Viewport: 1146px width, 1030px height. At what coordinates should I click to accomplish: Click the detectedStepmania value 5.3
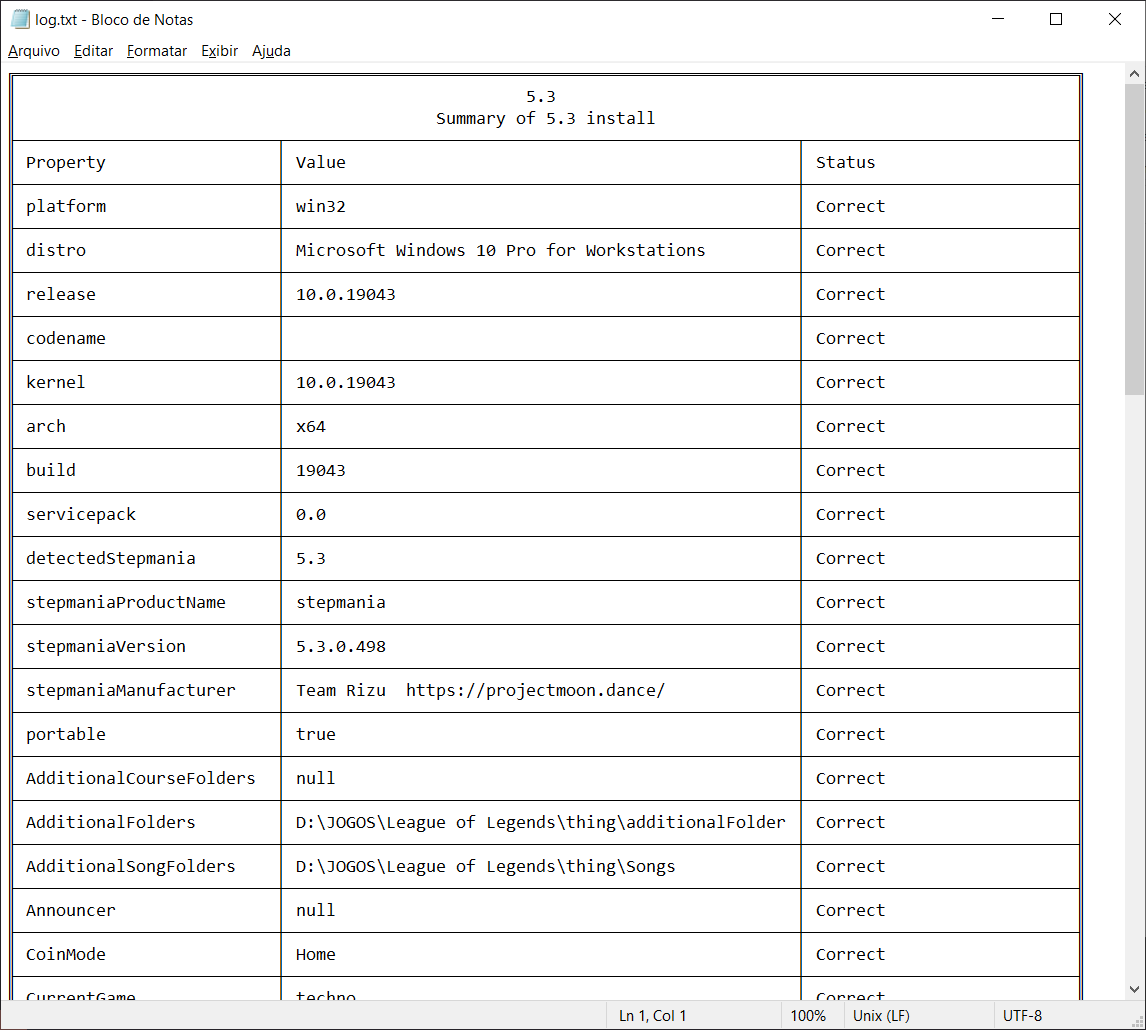point(311,558)
